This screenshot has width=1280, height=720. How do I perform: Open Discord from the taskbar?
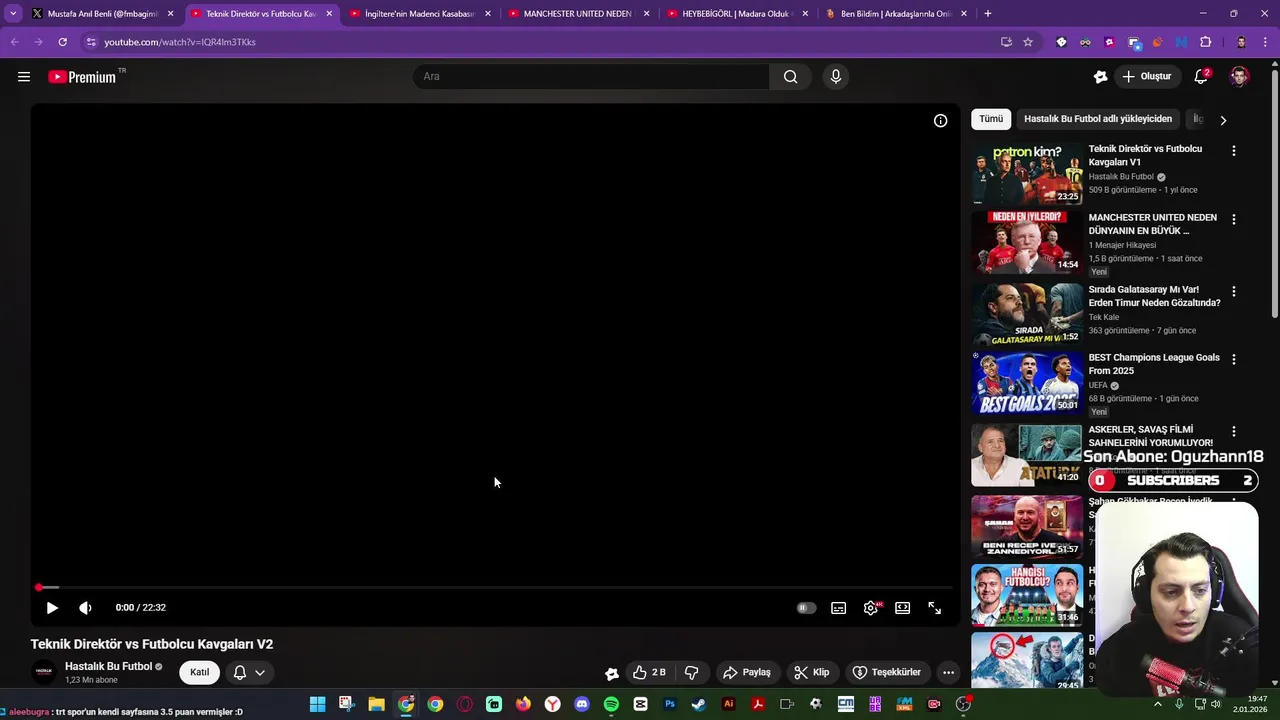582,704
